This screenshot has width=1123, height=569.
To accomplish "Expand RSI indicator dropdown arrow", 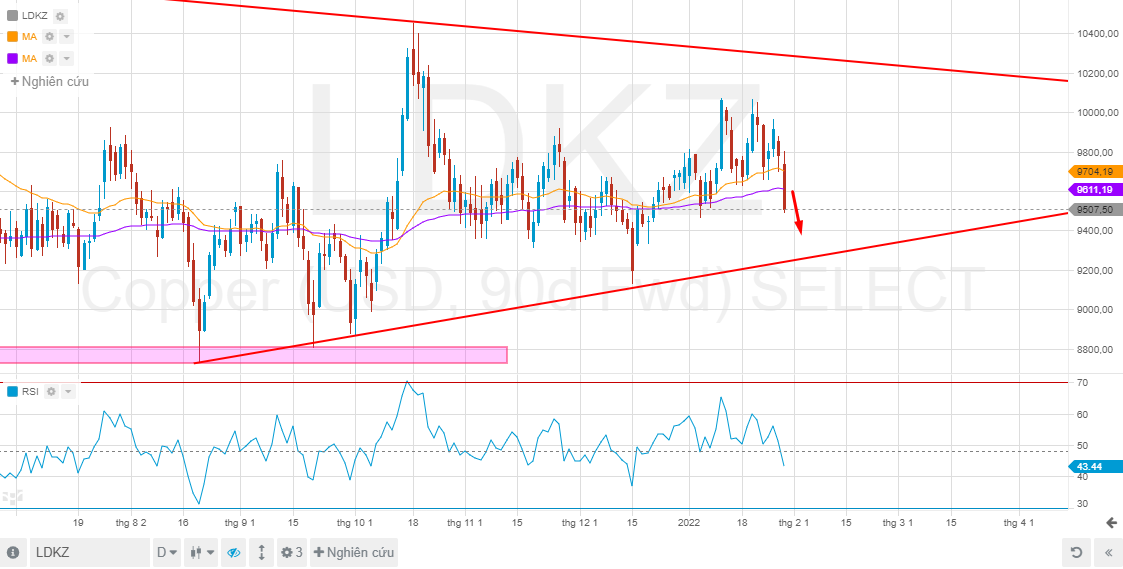I will (x=68, y=391).
